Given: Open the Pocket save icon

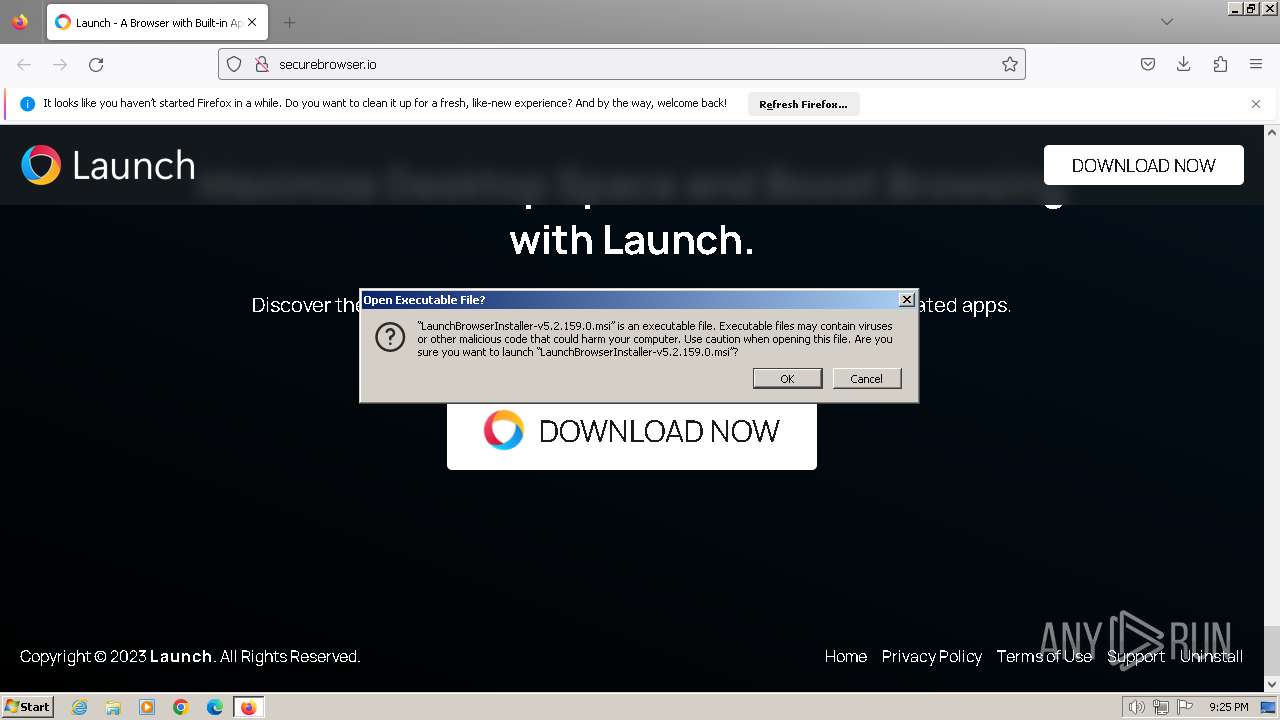Looking at the screenshot, I should tap(1148, 64).
